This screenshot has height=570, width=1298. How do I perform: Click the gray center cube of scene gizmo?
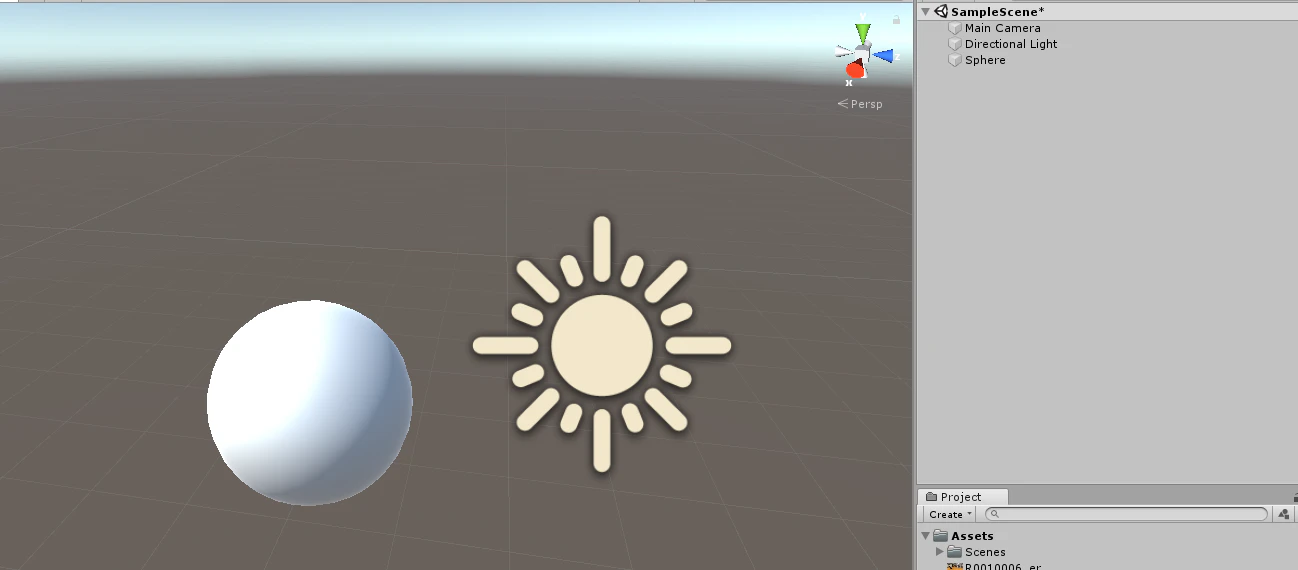click(x=863, y=52)
